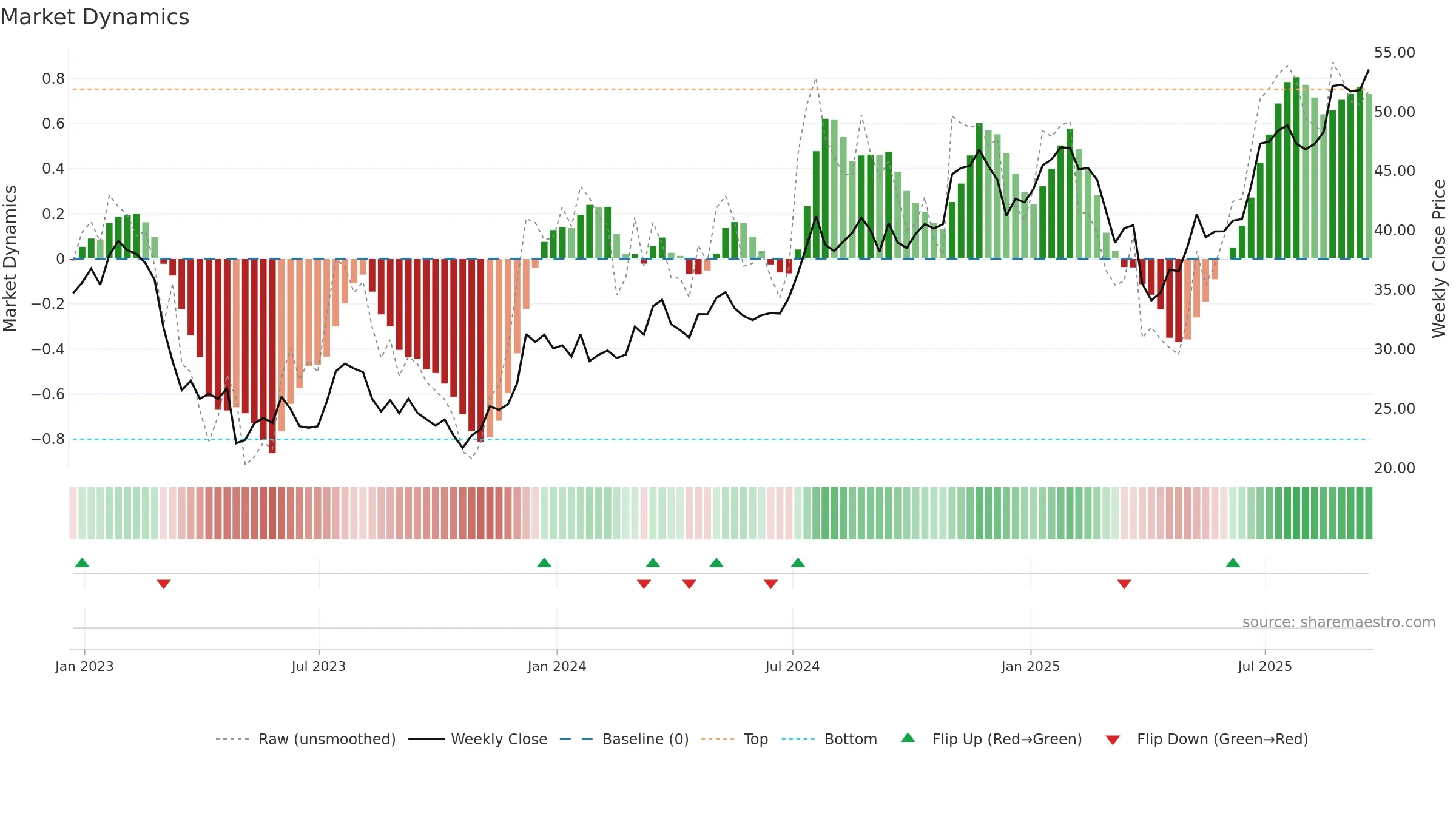The image size is (1456, 819).
Task: Click the Jul 2023 x-axis label
Action: pos(318,666)
